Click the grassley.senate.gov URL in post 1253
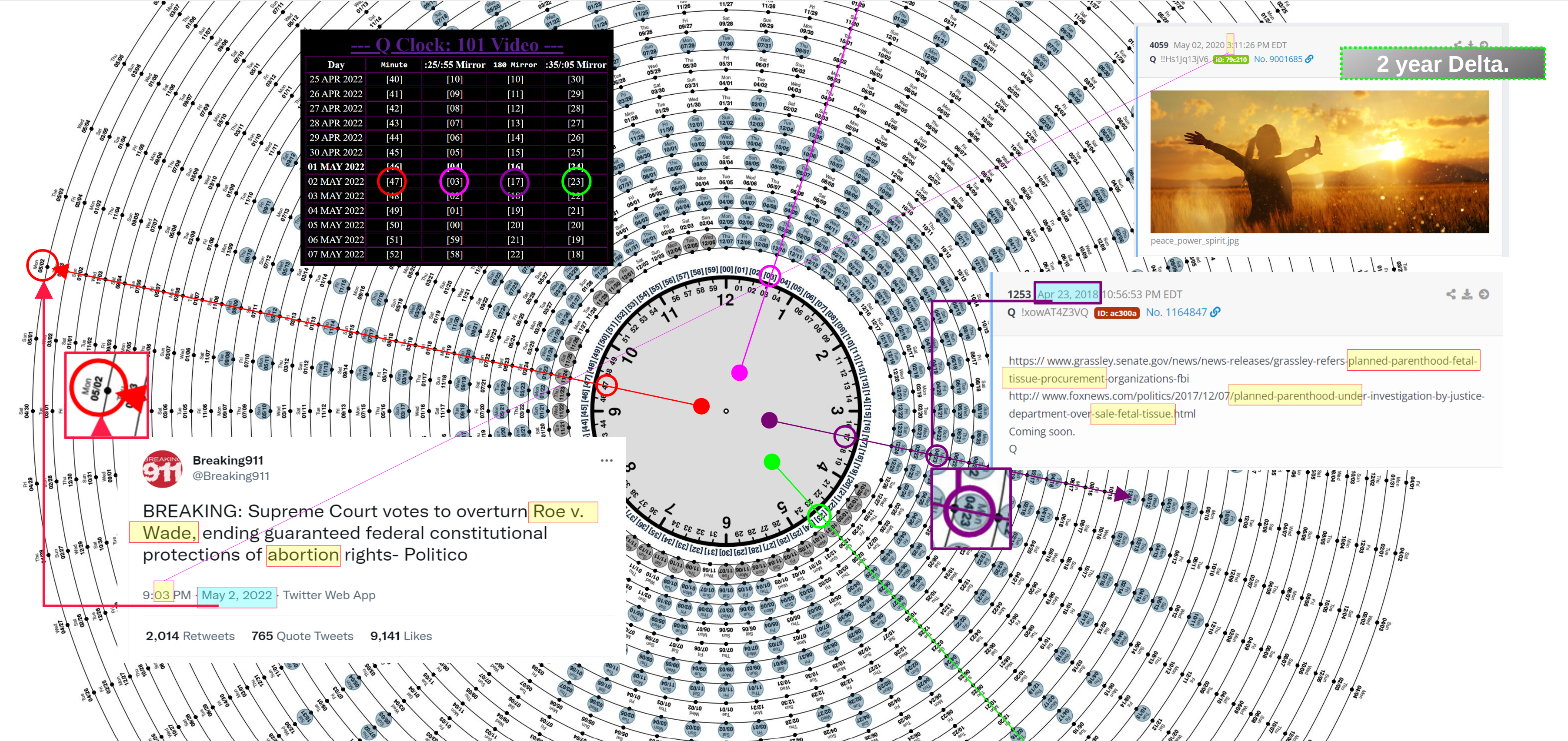1568x741 pixels. (x=1242, y=369)
